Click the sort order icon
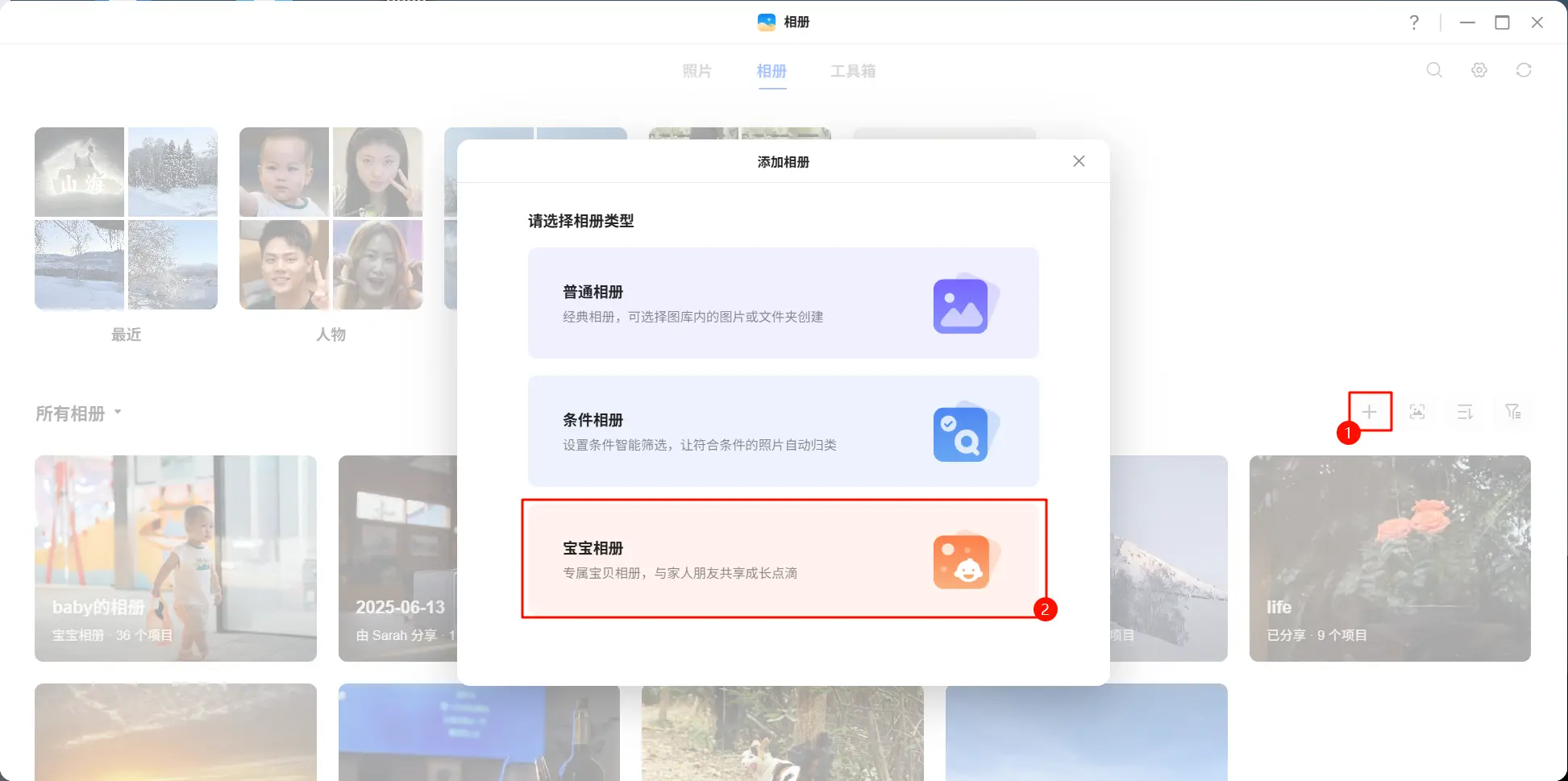This screenshot has height=781, width=1568. coord(1465,412)
